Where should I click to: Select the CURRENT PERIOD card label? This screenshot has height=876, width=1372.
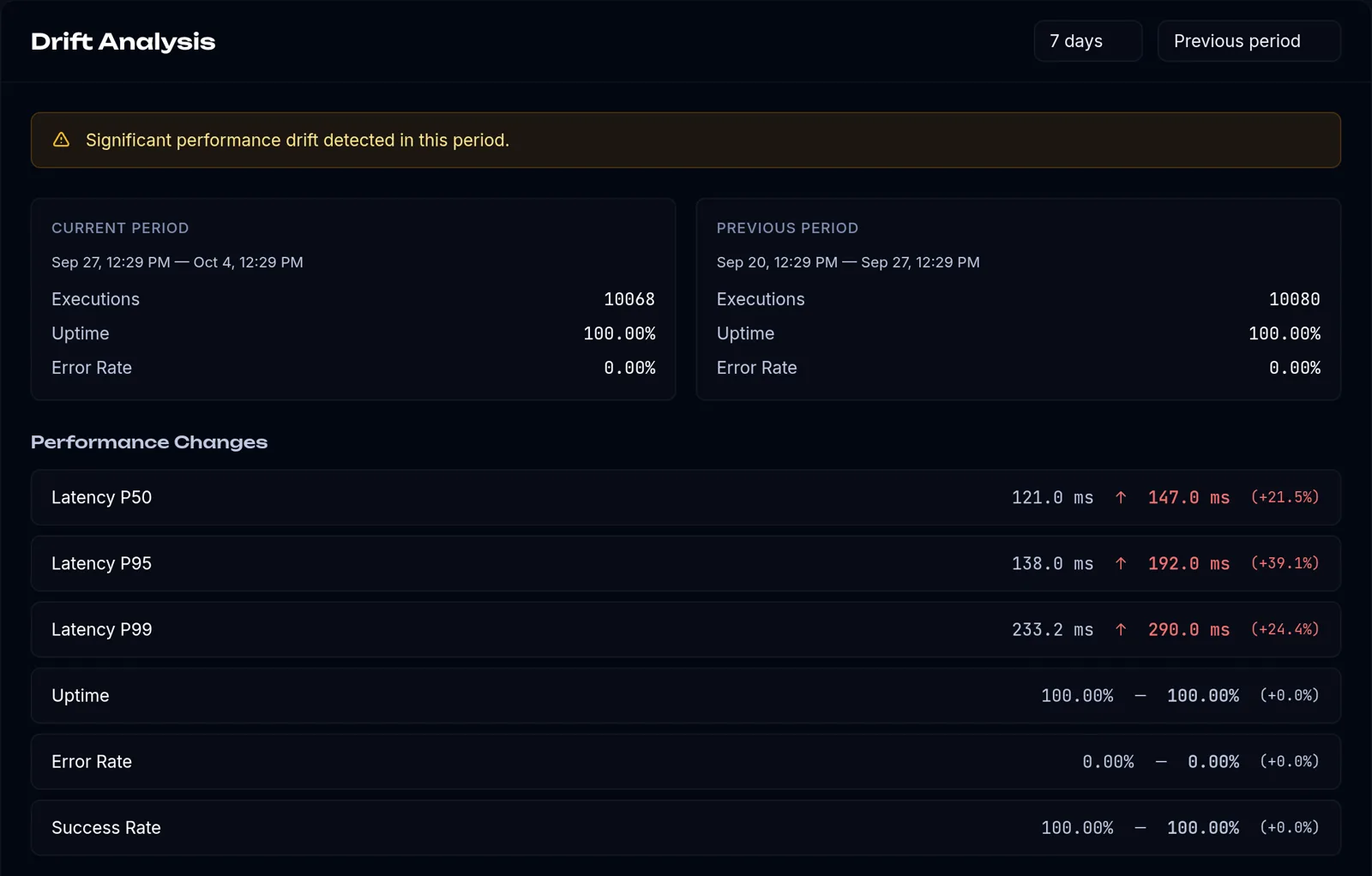120,228
